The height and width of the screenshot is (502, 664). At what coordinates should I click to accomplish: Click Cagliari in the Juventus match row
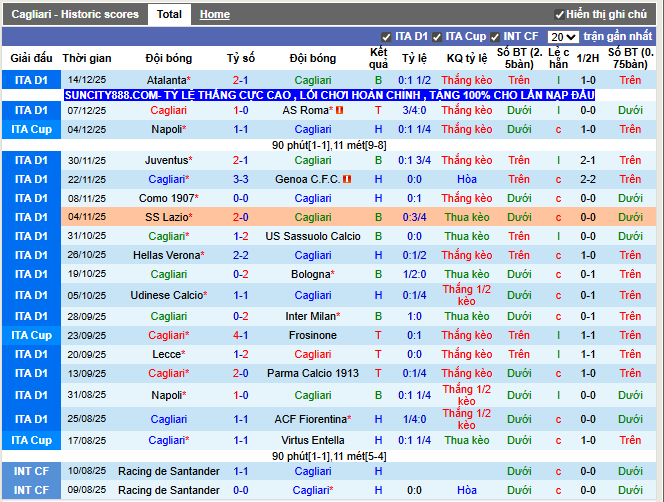click(x=313, y=160)
